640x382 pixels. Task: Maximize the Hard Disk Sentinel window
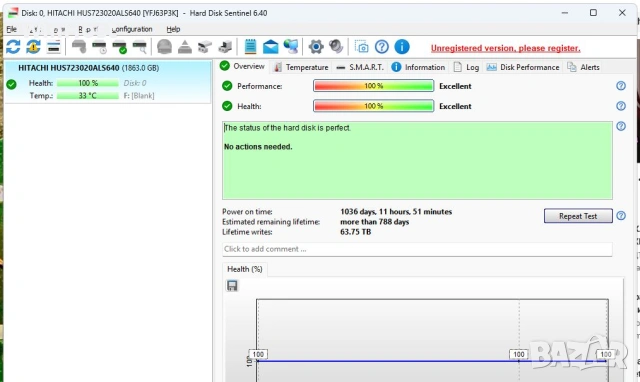[593, 13]
